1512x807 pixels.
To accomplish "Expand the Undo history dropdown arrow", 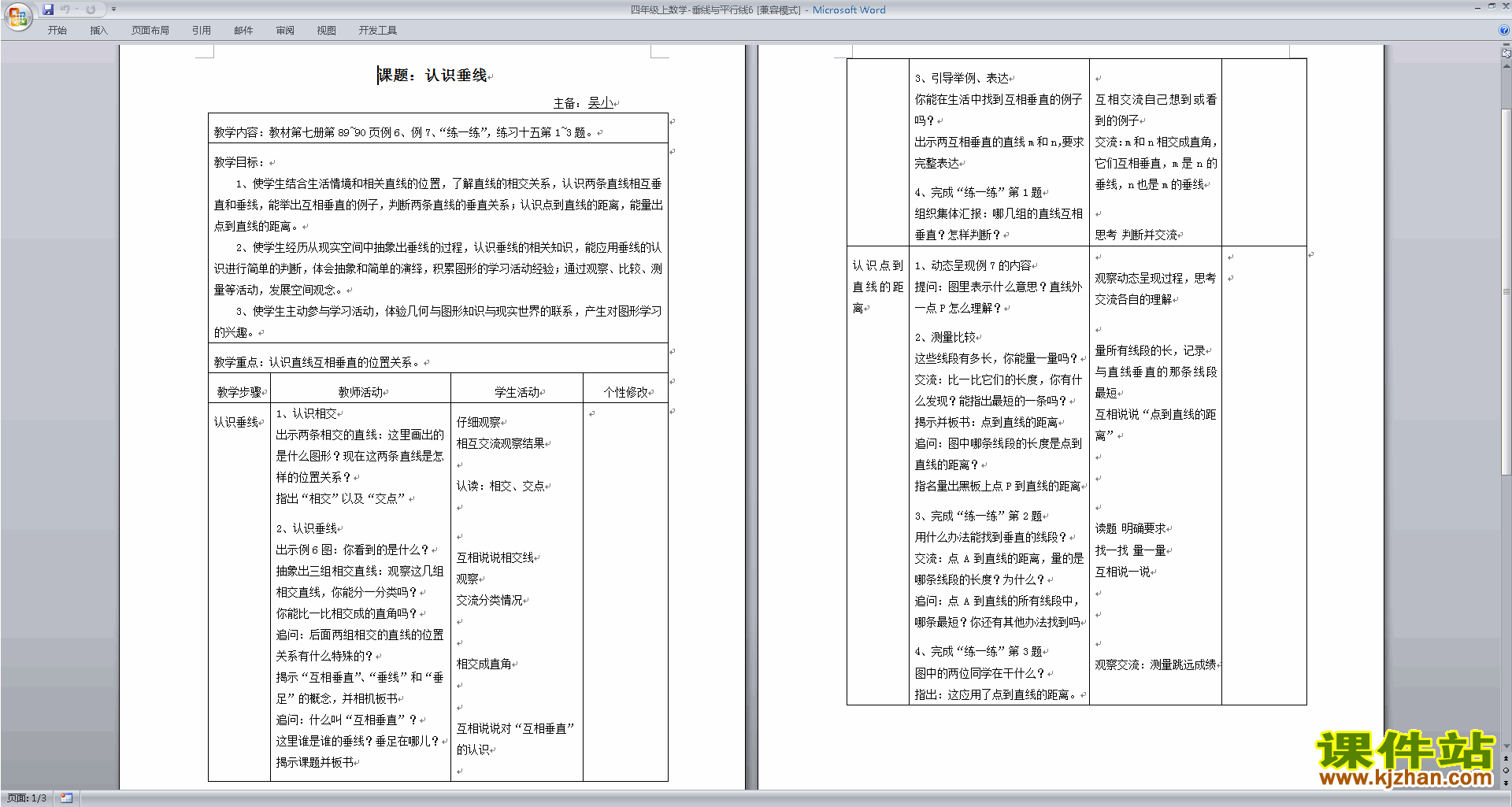I will coord(76,9).
